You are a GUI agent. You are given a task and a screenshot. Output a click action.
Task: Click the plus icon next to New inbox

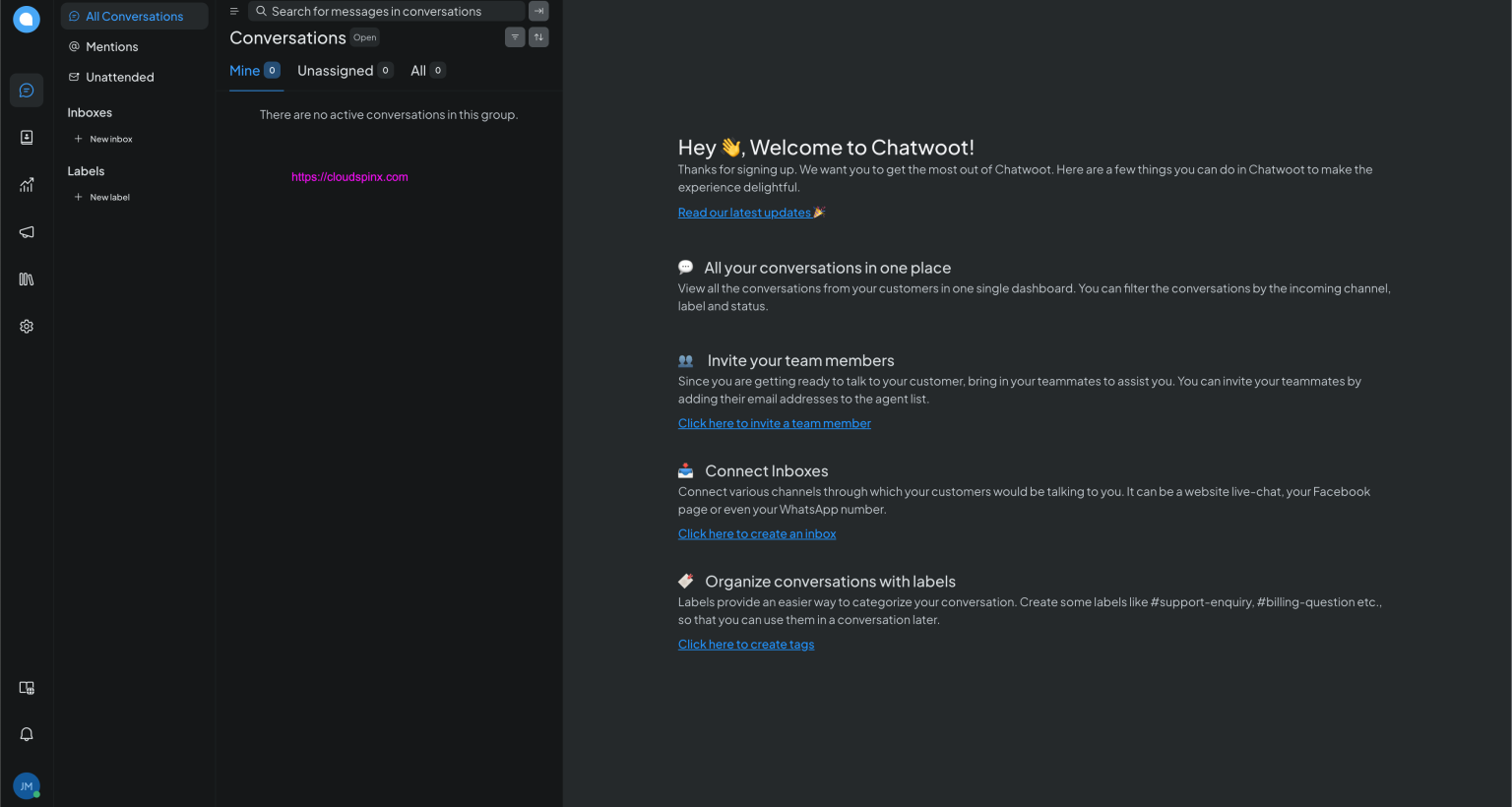[x=78, y=138]
